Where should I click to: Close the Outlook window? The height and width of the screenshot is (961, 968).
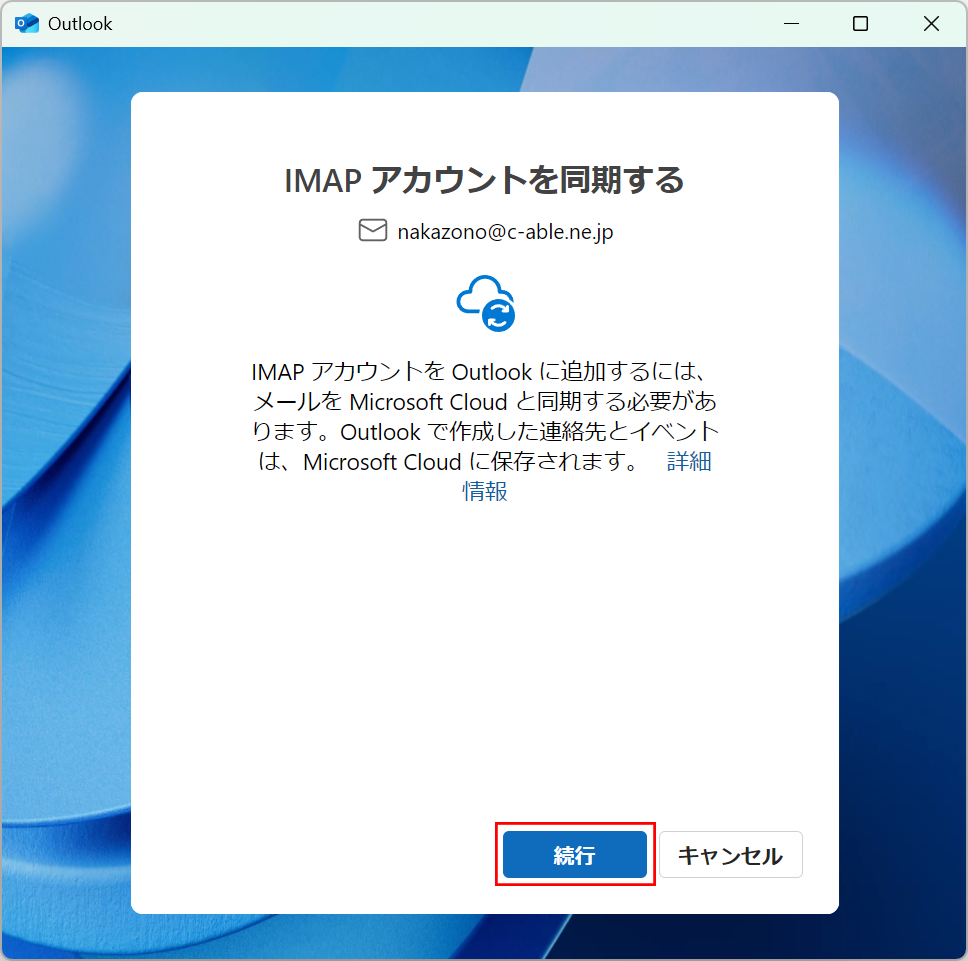tap(931, 23)
